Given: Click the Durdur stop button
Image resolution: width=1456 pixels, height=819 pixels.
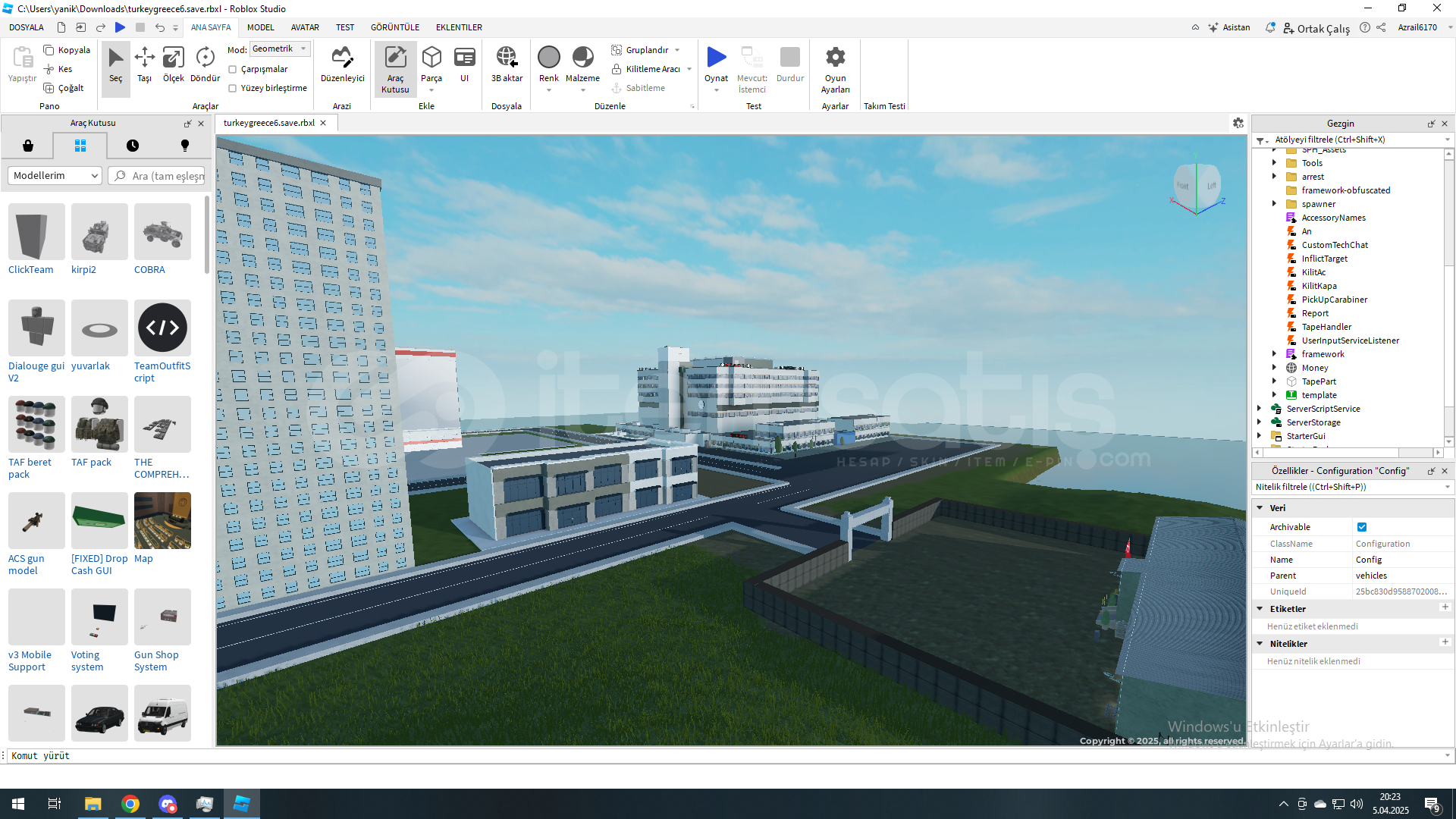Looking at the screenshot, I should click(x=789, y=65).
